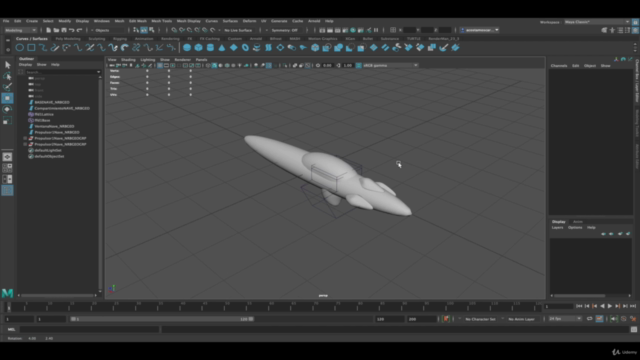Click the Redo arrow icon
The width and height of the screenshot is (640, 360).
point(80,30)
